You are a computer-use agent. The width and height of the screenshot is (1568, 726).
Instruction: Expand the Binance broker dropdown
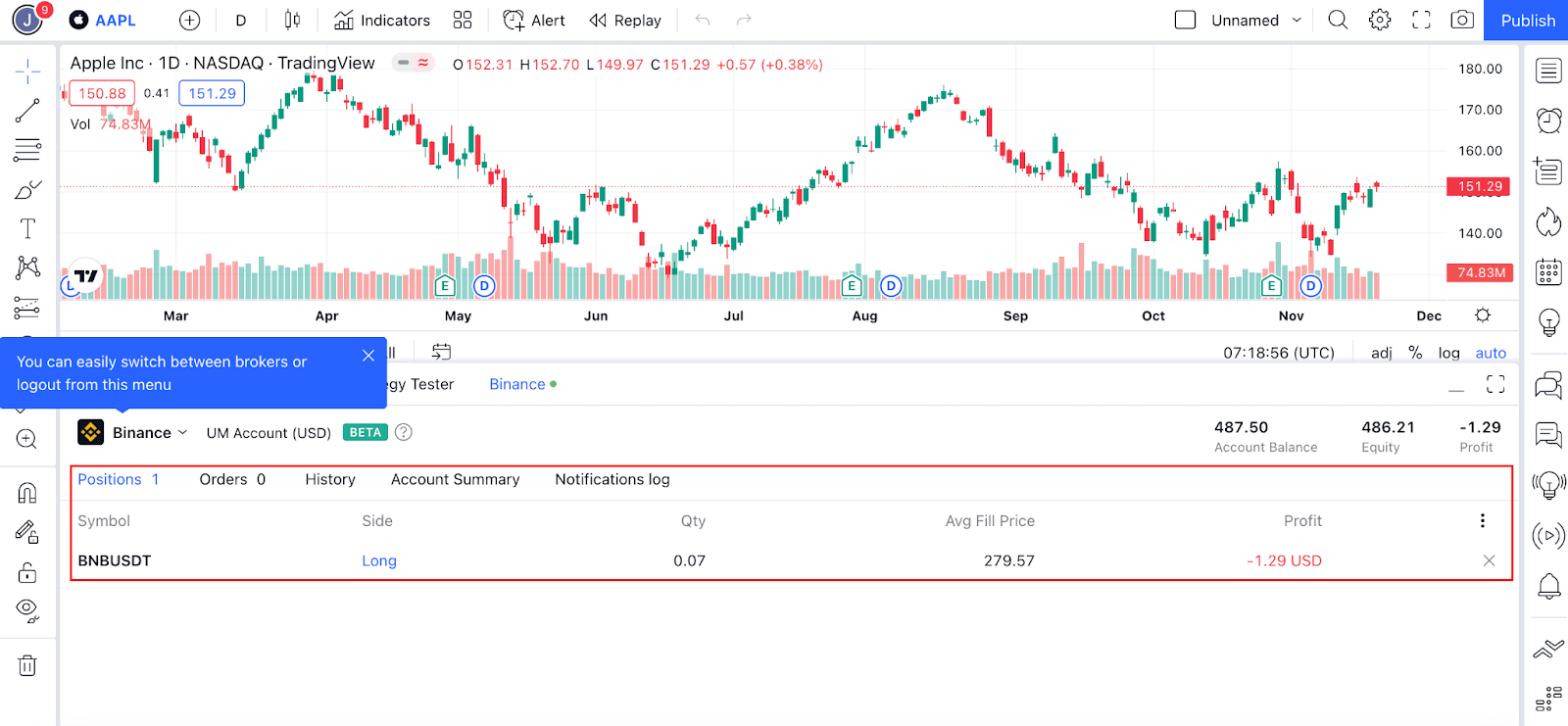tap(133, 432)
